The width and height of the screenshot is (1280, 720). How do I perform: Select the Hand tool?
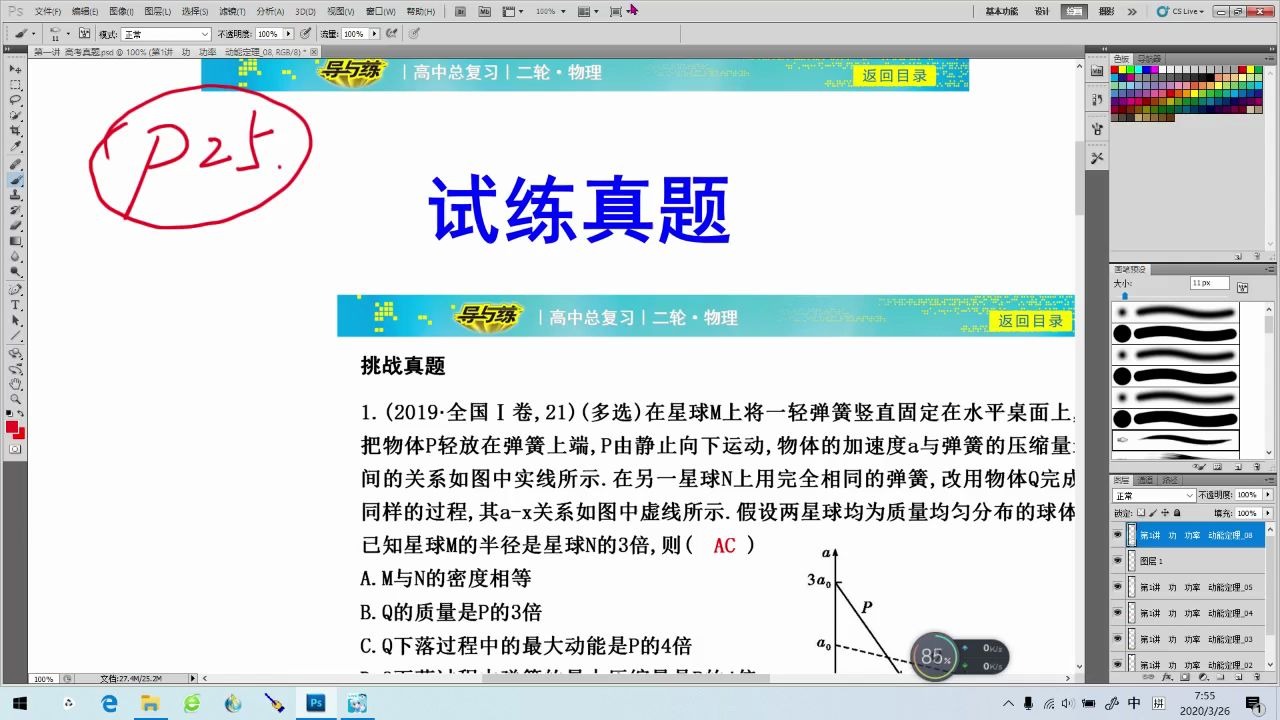15,385
